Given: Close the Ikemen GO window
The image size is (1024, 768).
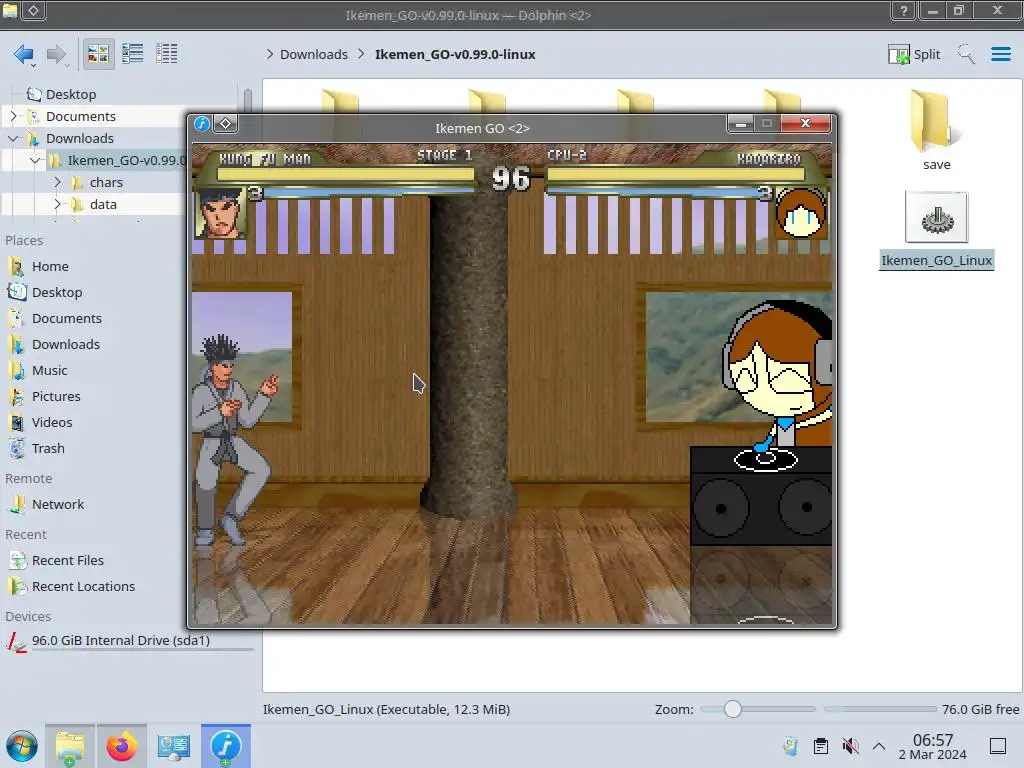Looking at the screenshot, I should click(x=806, y=123).
